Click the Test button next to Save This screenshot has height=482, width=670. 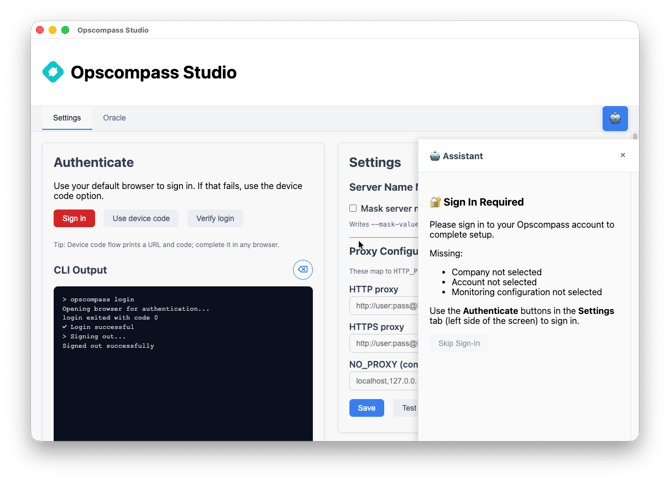tap(406, 408)
